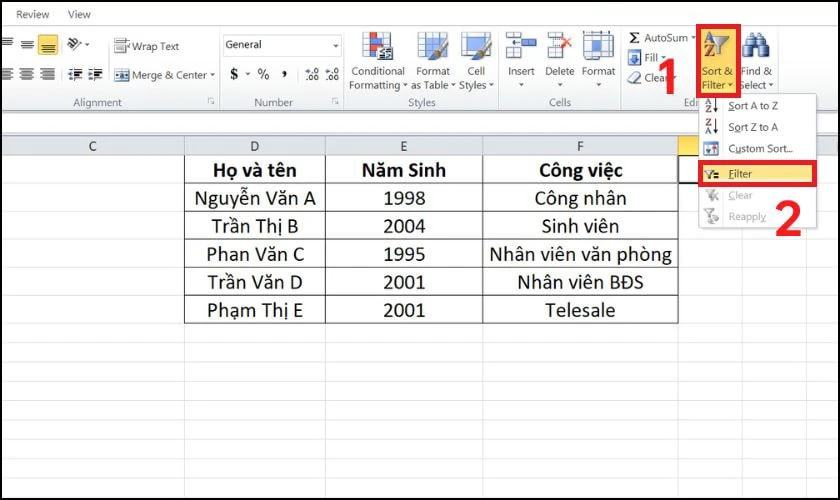Toggle center horizontal alignment
Screen dimensions: 840x500
[x=27, y=74]
